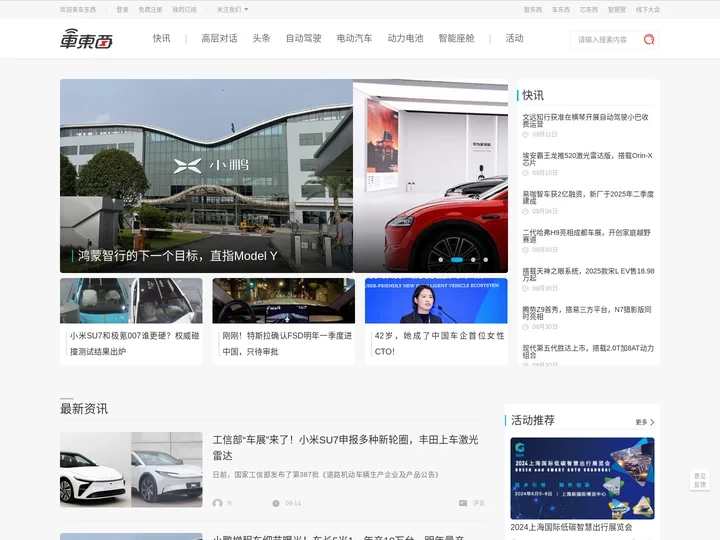Select the third carousel indicator dot
This screenshot has width=720, height=540.
473,259
